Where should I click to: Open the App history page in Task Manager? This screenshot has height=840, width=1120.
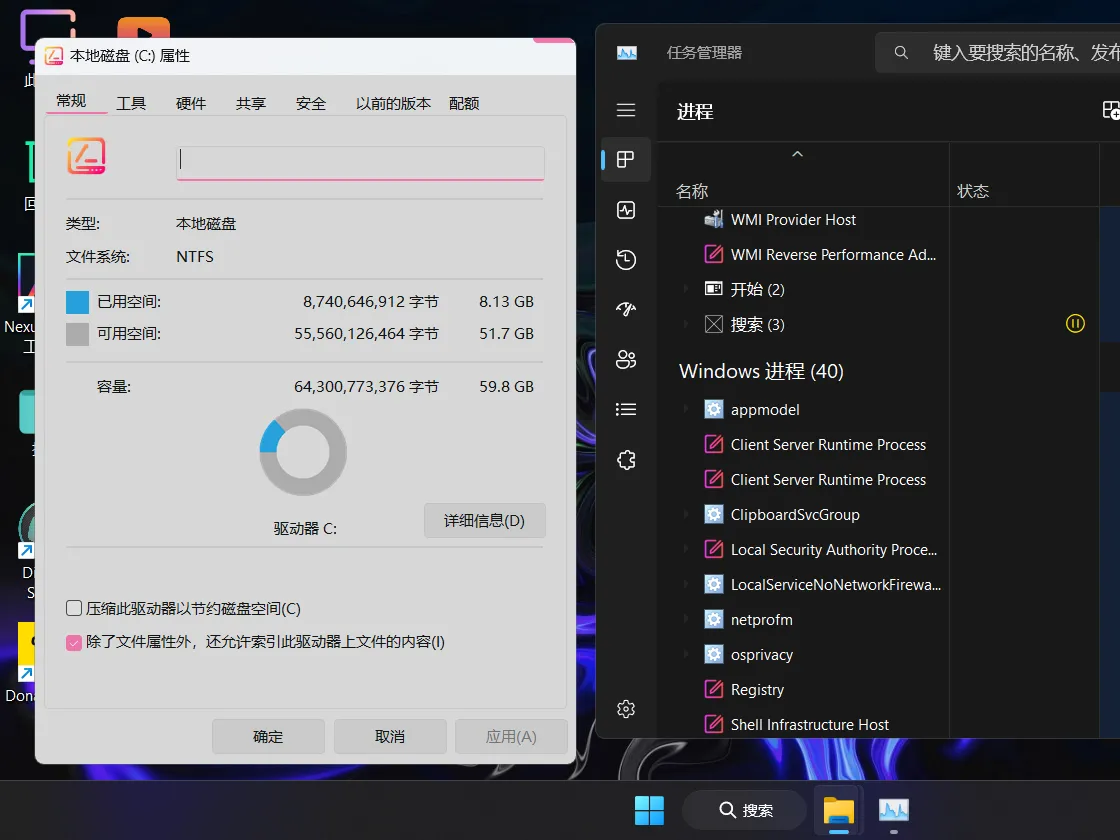click(626, 259)
